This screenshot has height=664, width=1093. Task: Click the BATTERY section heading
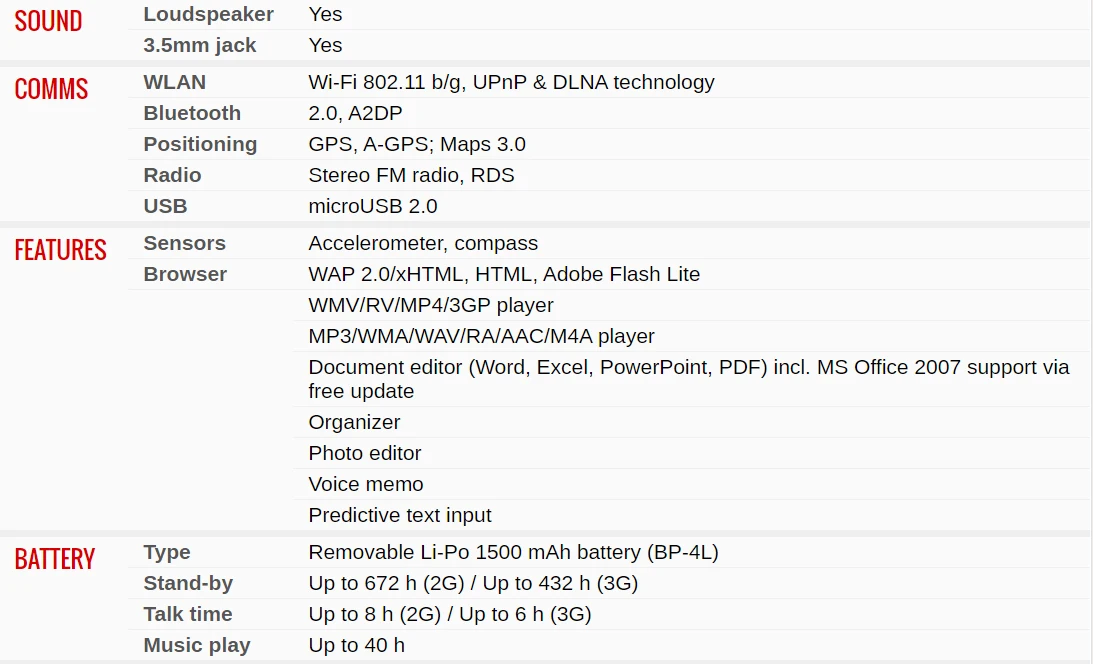coord(54,559)
